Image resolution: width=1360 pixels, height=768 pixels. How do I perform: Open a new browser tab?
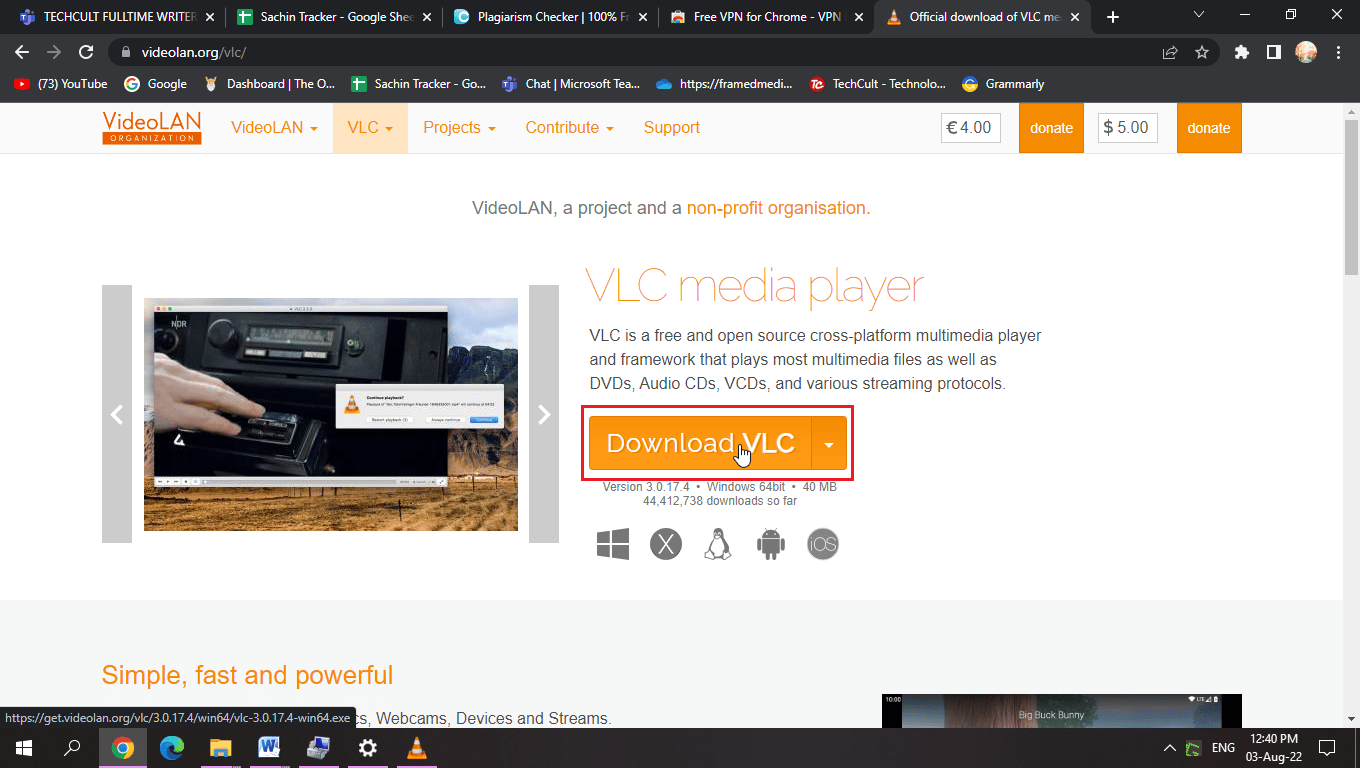point(1113,17)
